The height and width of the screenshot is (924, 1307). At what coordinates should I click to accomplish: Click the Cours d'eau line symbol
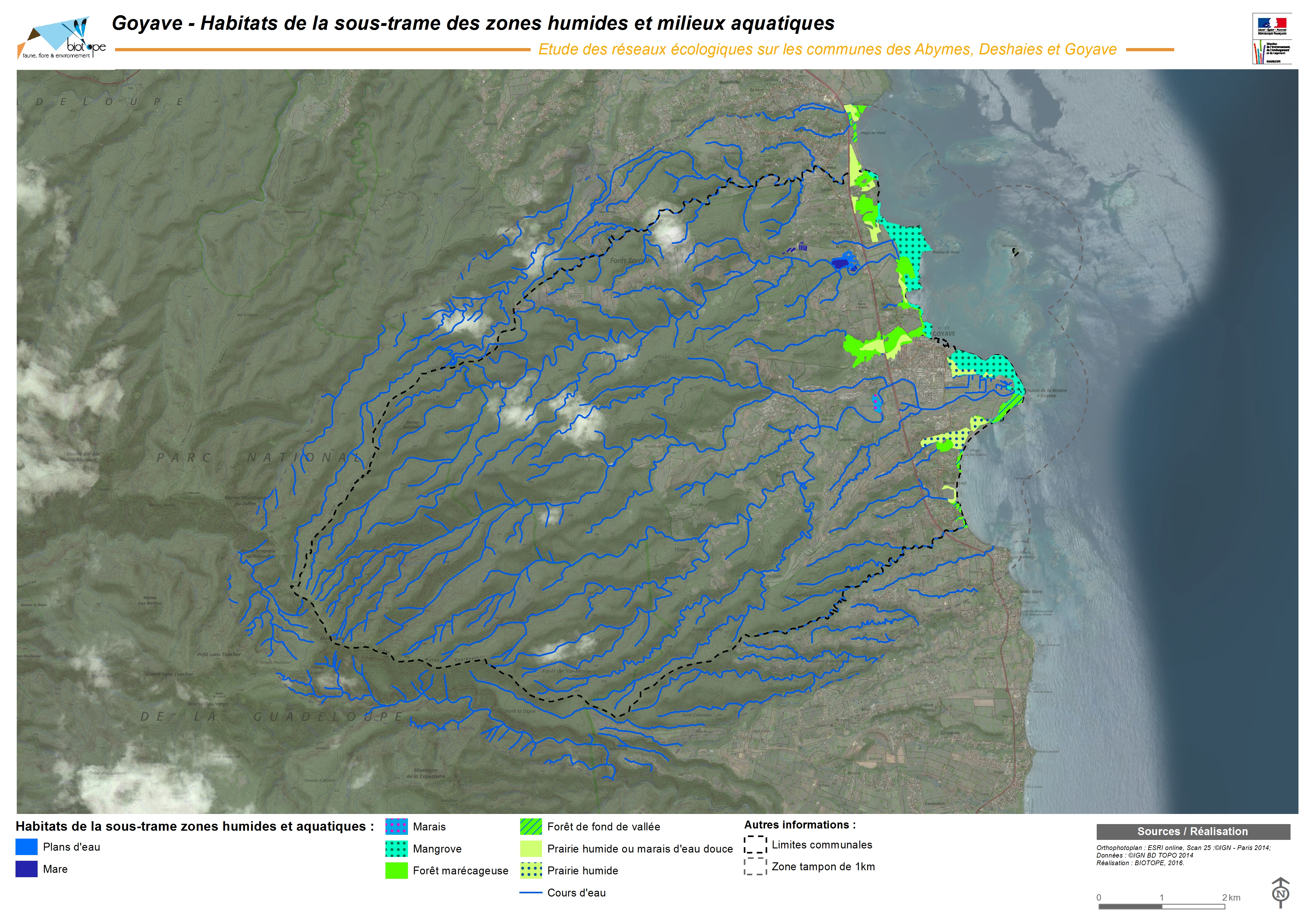[531, 893]
